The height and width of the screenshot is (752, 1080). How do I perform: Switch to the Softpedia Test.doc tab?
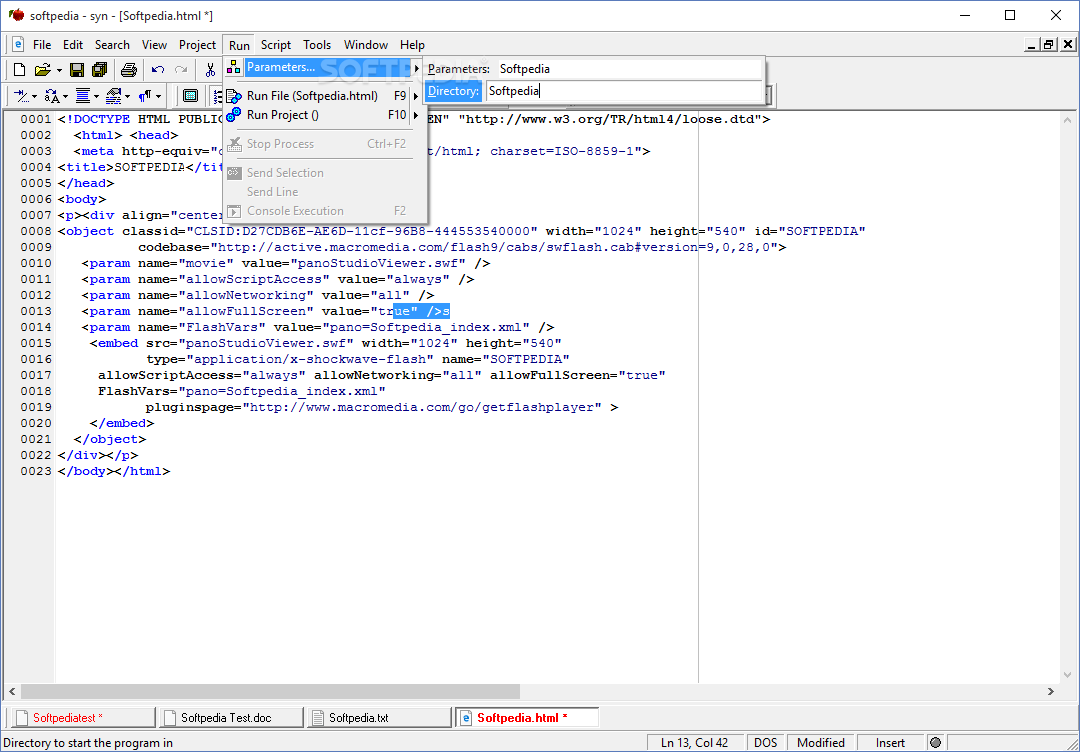pyautogui.click(x=231, y=718)
